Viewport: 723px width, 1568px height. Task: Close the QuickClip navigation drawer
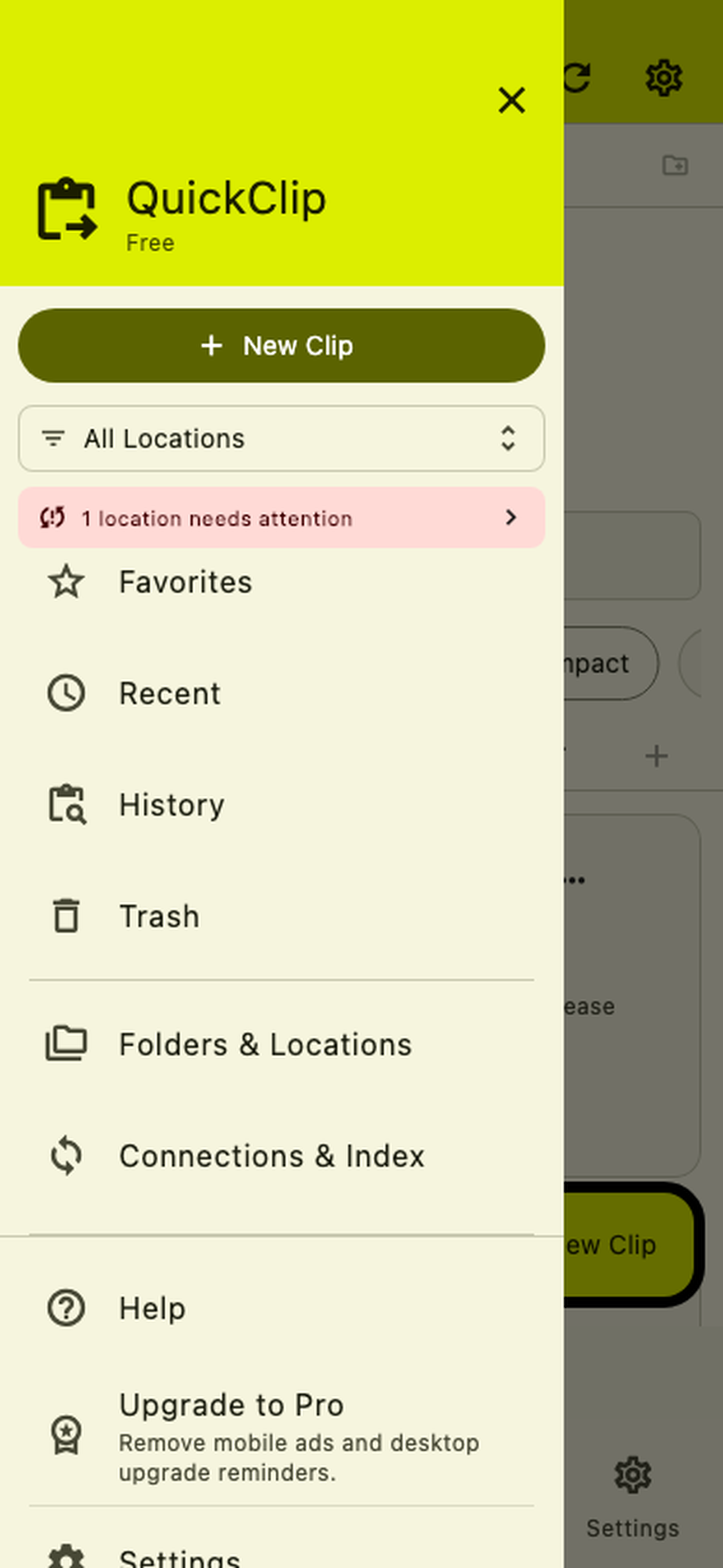(511, 100)
